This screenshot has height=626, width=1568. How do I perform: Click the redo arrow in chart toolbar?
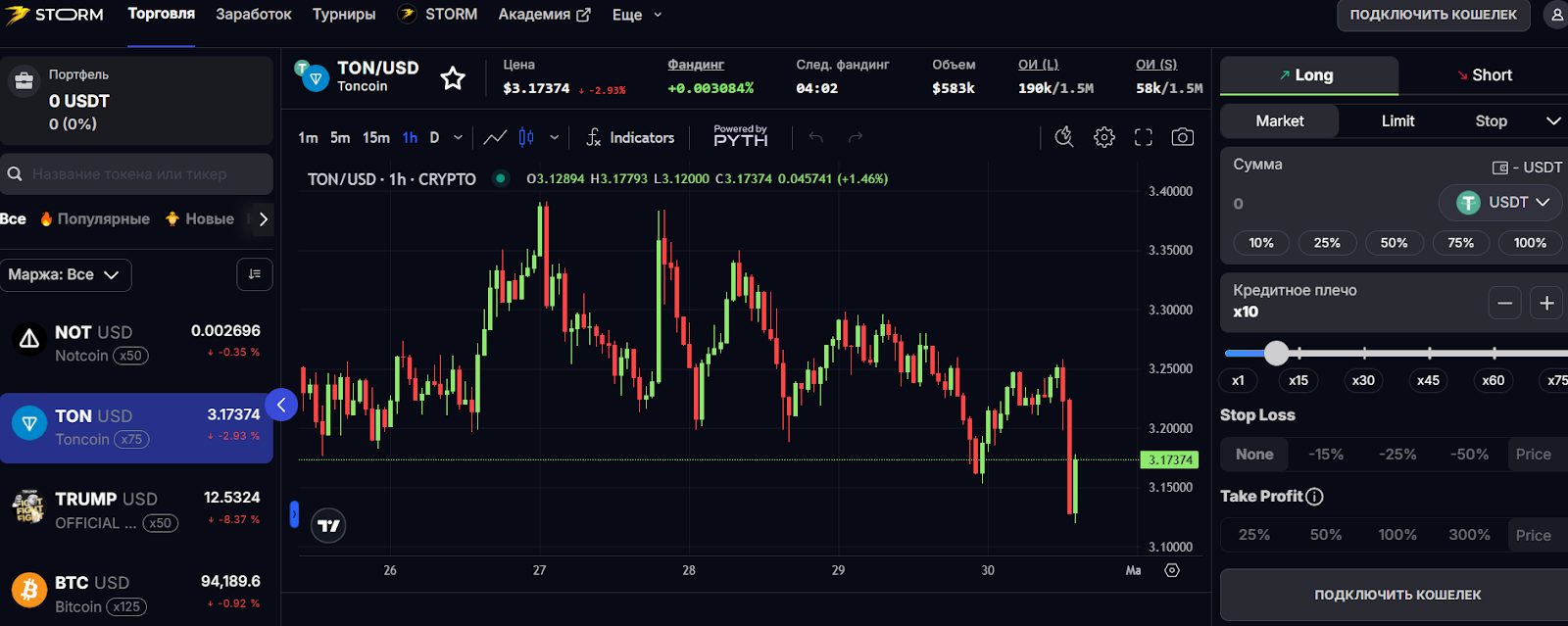tap(856, 137)
